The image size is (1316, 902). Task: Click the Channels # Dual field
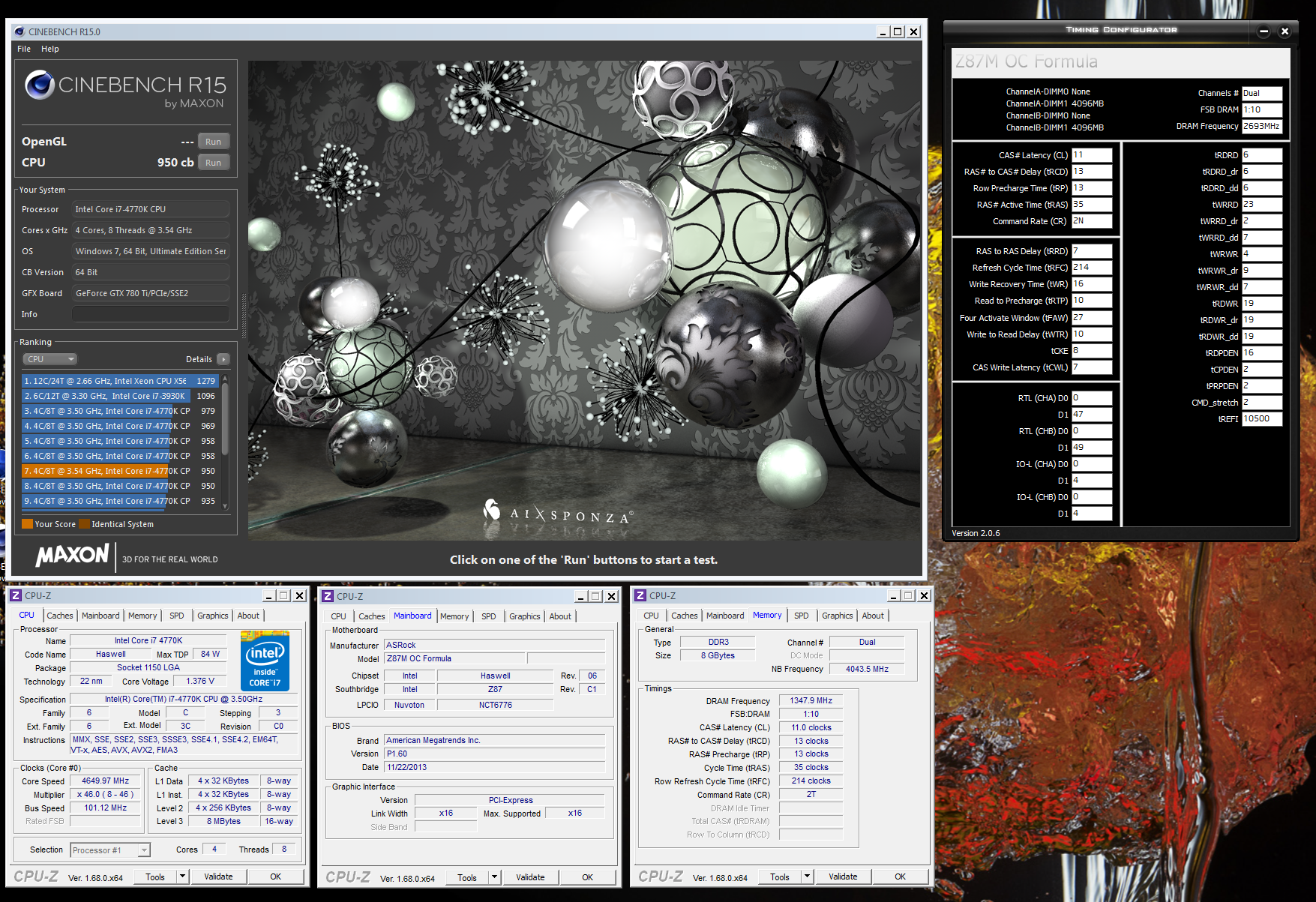(x=1262, y=93)
